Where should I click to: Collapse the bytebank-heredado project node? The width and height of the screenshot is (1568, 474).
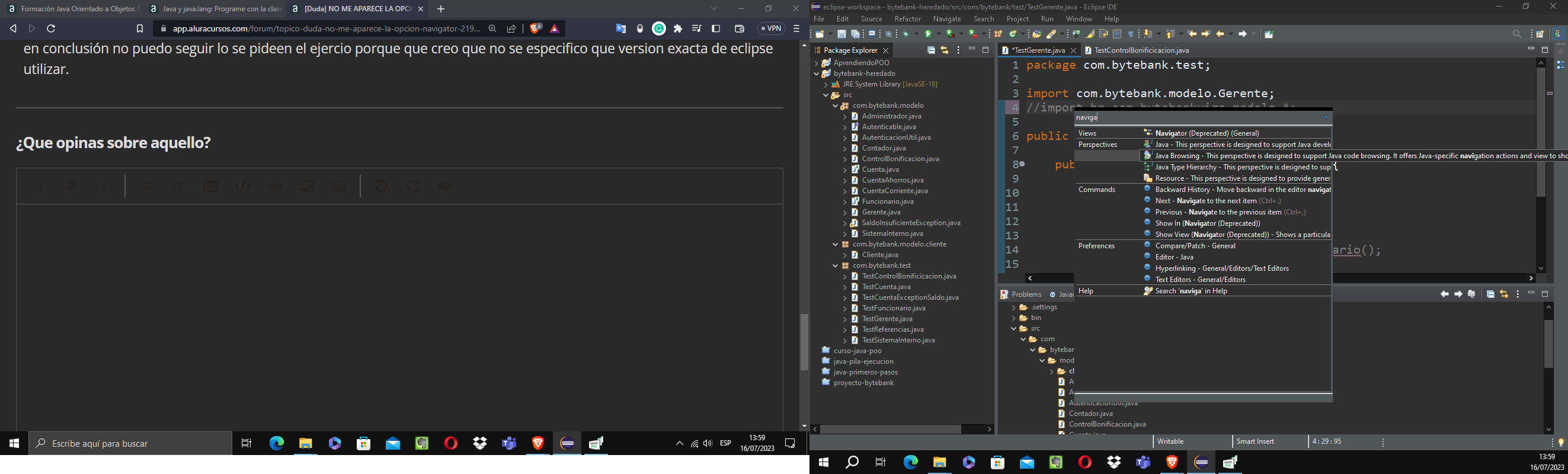pos(816,73)
